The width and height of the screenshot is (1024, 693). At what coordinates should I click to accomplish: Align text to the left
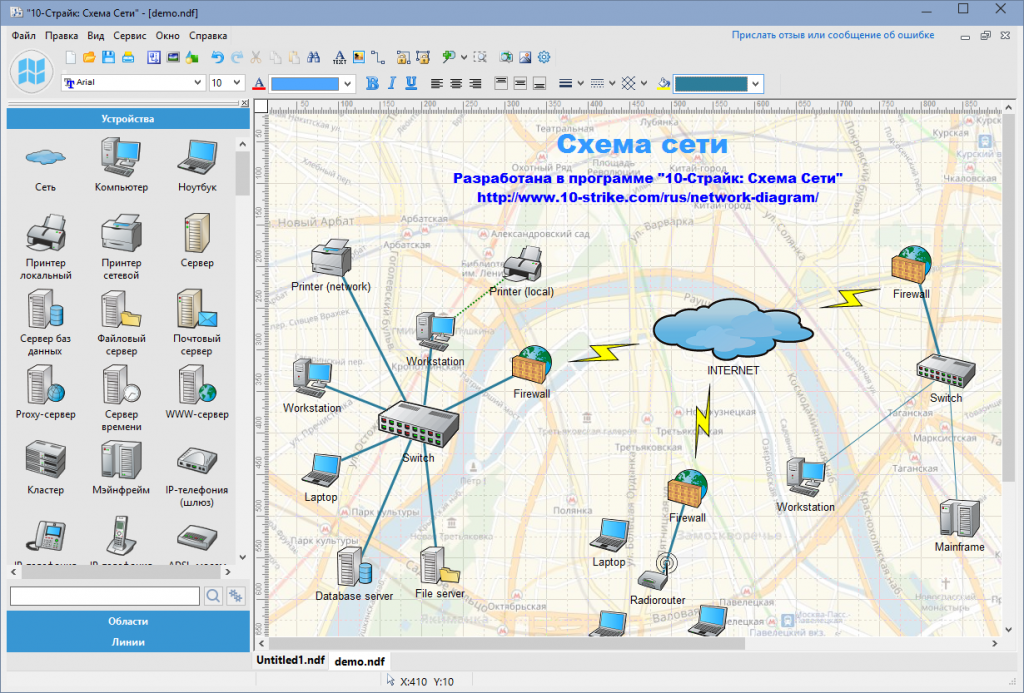coord(436,83)
